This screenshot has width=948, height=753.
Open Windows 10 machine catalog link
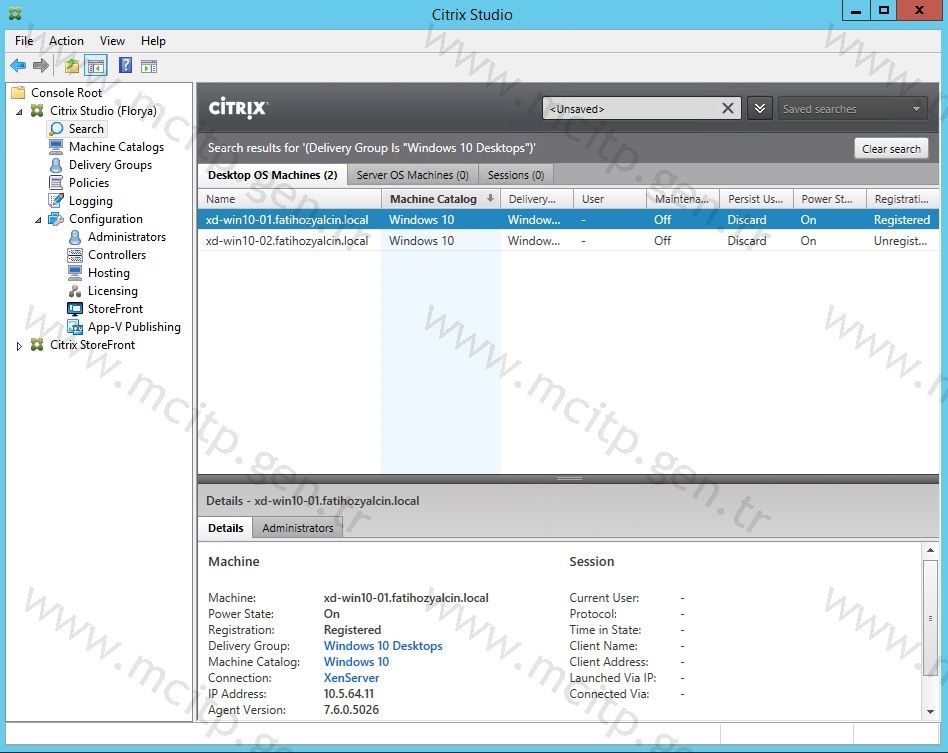coord(356,662)
